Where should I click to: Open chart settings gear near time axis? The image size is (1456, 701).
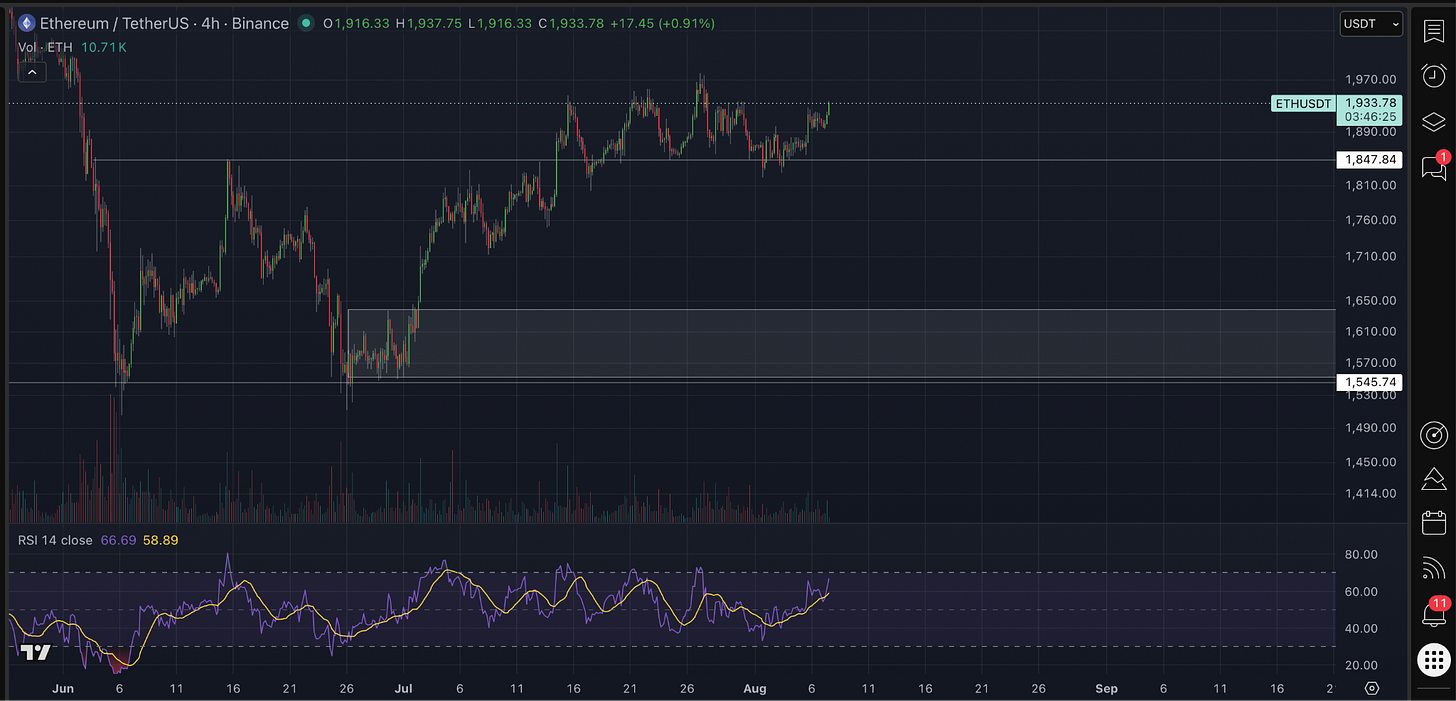(1371, 689)
